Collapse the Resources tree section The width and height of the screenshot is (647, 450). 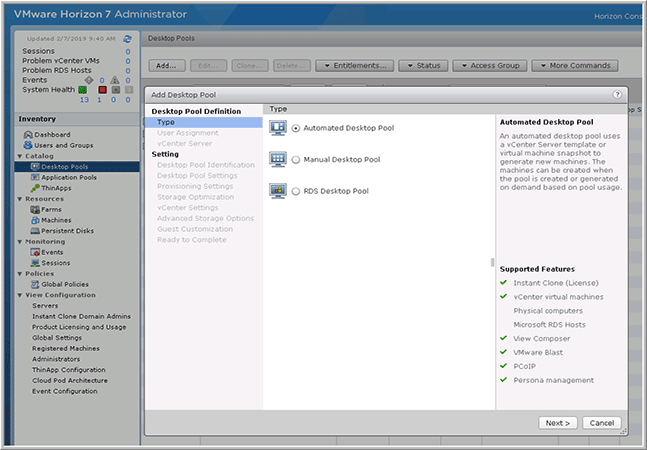[20, 199]
